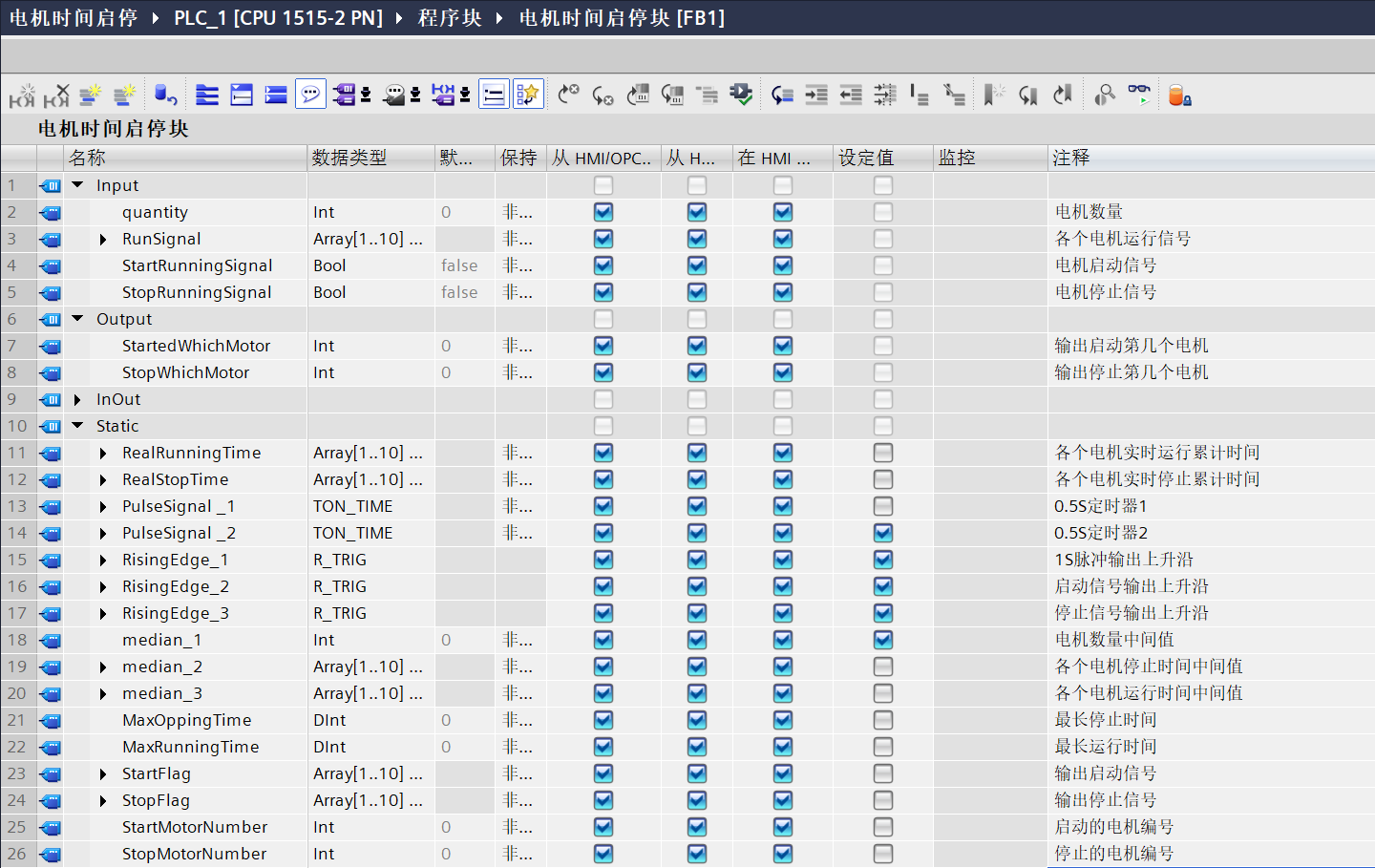Click the Indent text toolbar icon
Screen dimensions: 1375x868
(x=816, y=95)
